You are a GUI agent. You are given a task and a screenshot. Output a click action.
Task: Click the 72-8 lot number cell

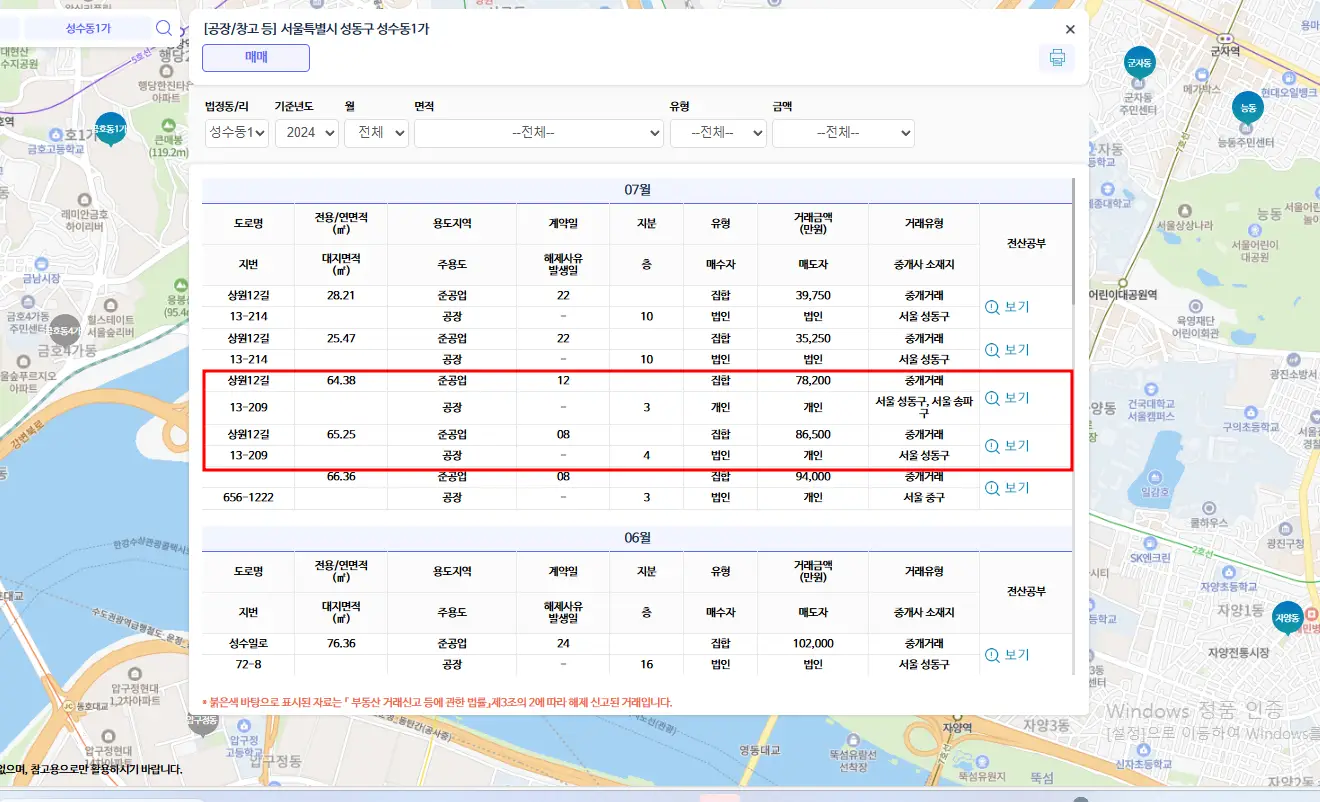click(x=248, y=664)
